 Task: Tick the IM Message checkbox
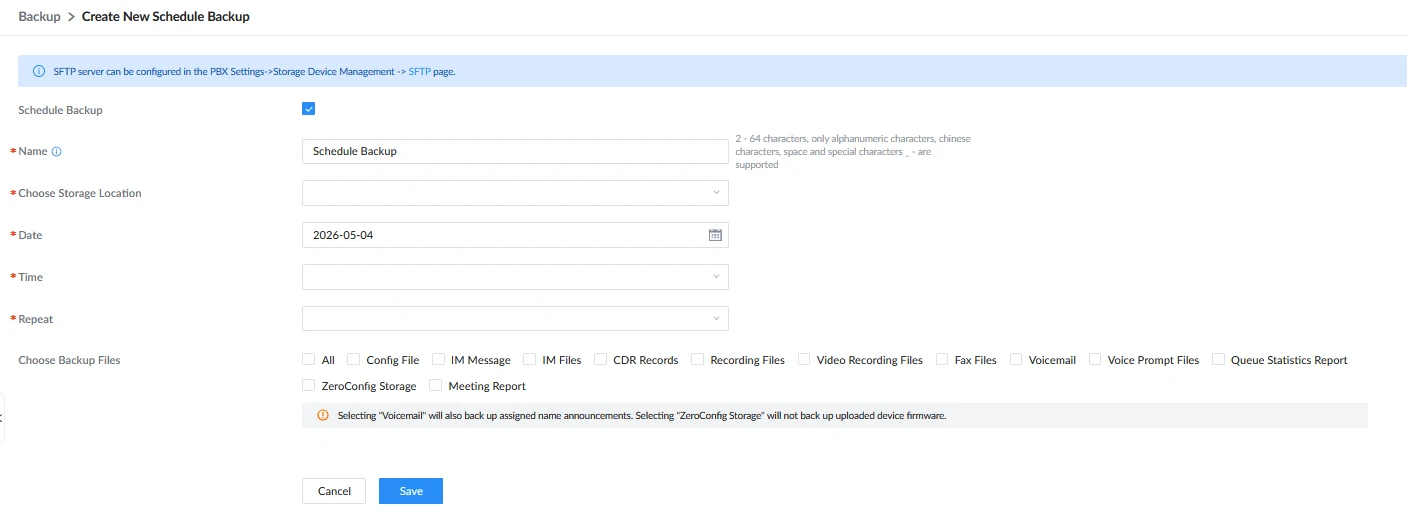438,359
